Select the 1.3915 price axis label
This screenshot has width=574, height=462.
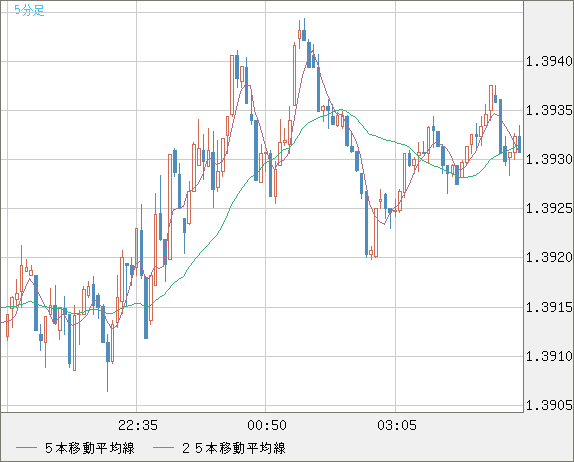[x=549, y=308]
